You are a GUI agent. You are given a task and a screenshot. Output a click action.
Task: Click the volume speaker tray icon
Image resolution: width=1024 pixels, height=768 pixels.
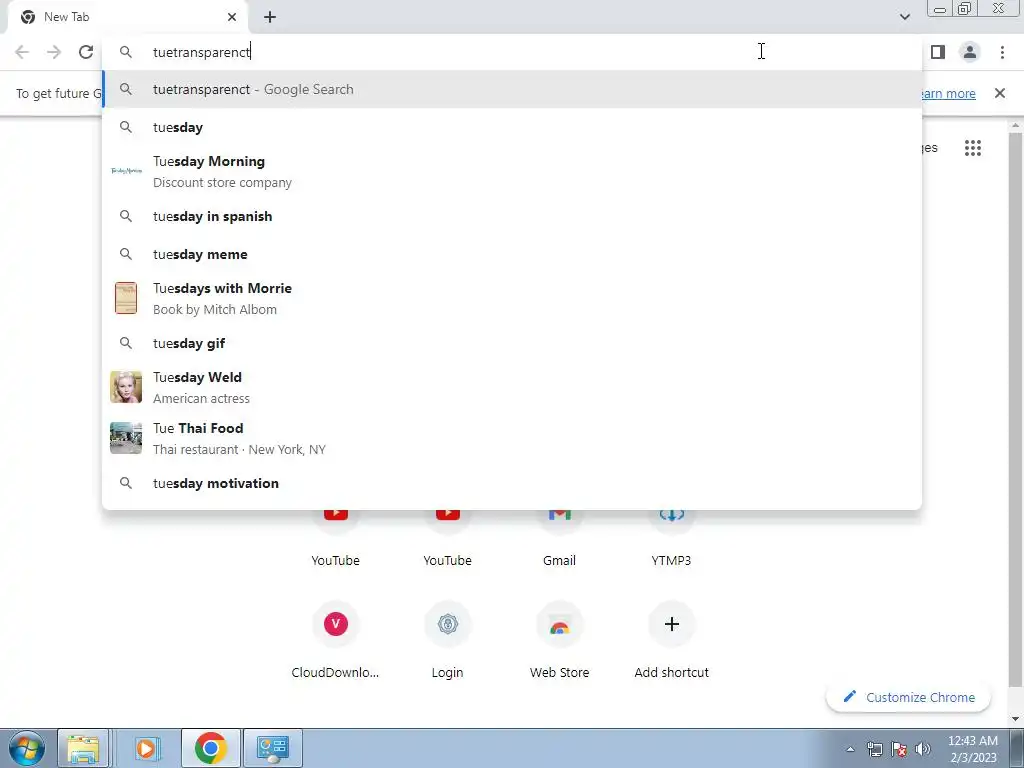(923, 749)
